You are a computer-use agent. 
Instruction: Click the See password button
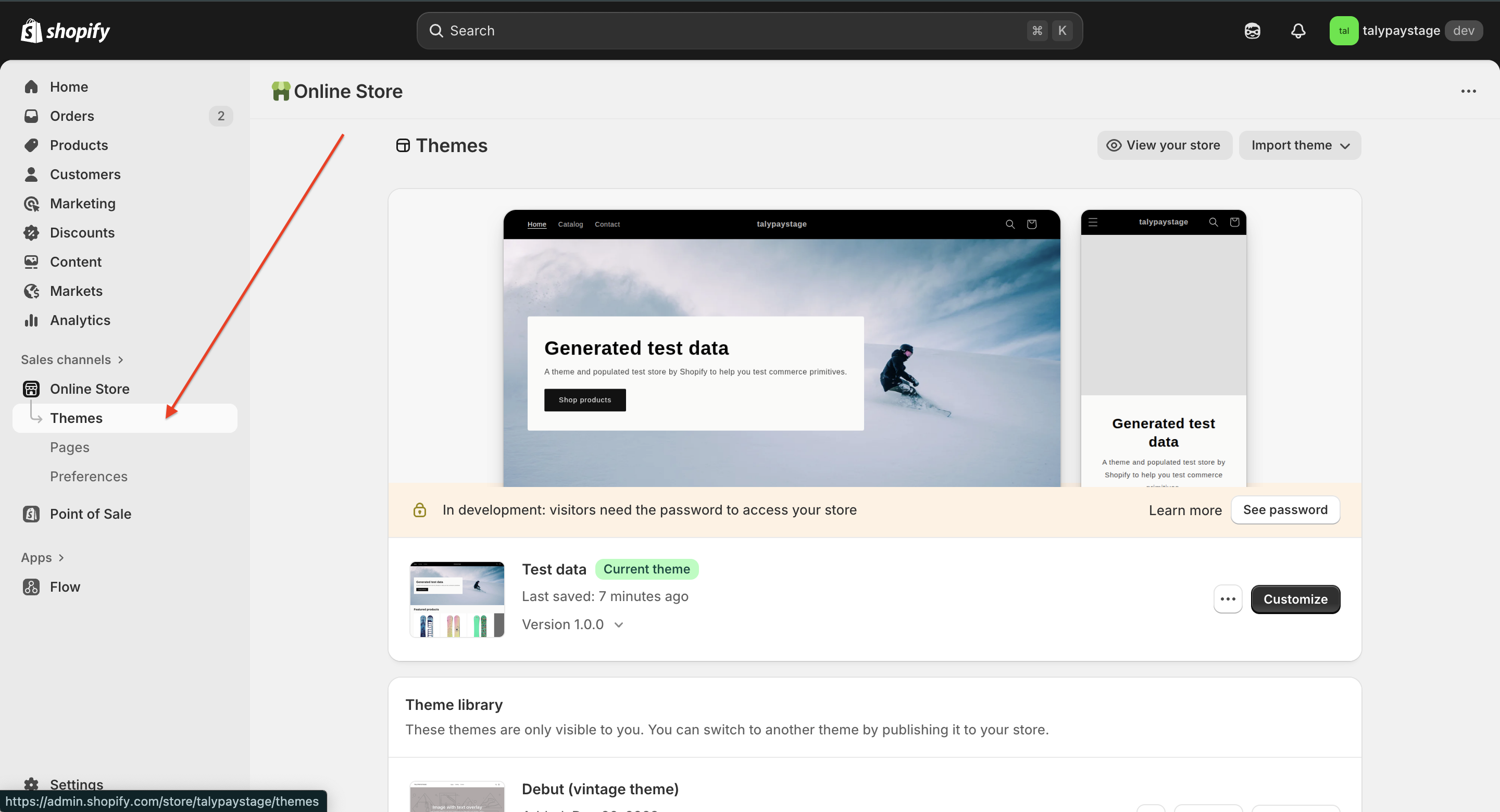[x=1284, y=510]
